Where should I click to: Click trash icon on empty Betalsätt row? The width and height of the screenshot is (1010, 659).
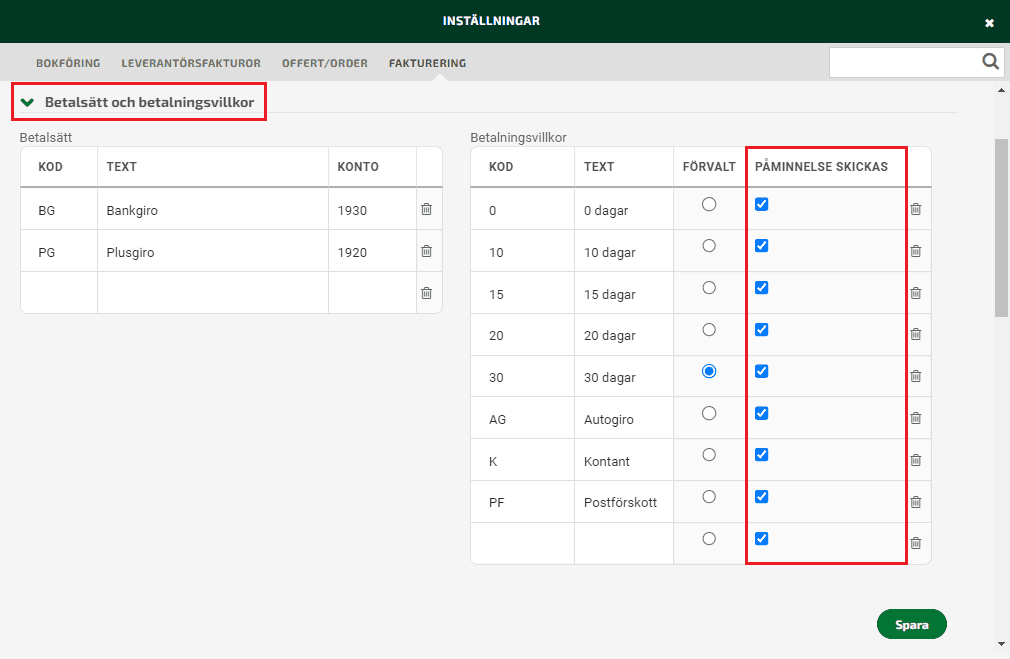(426, 293)
